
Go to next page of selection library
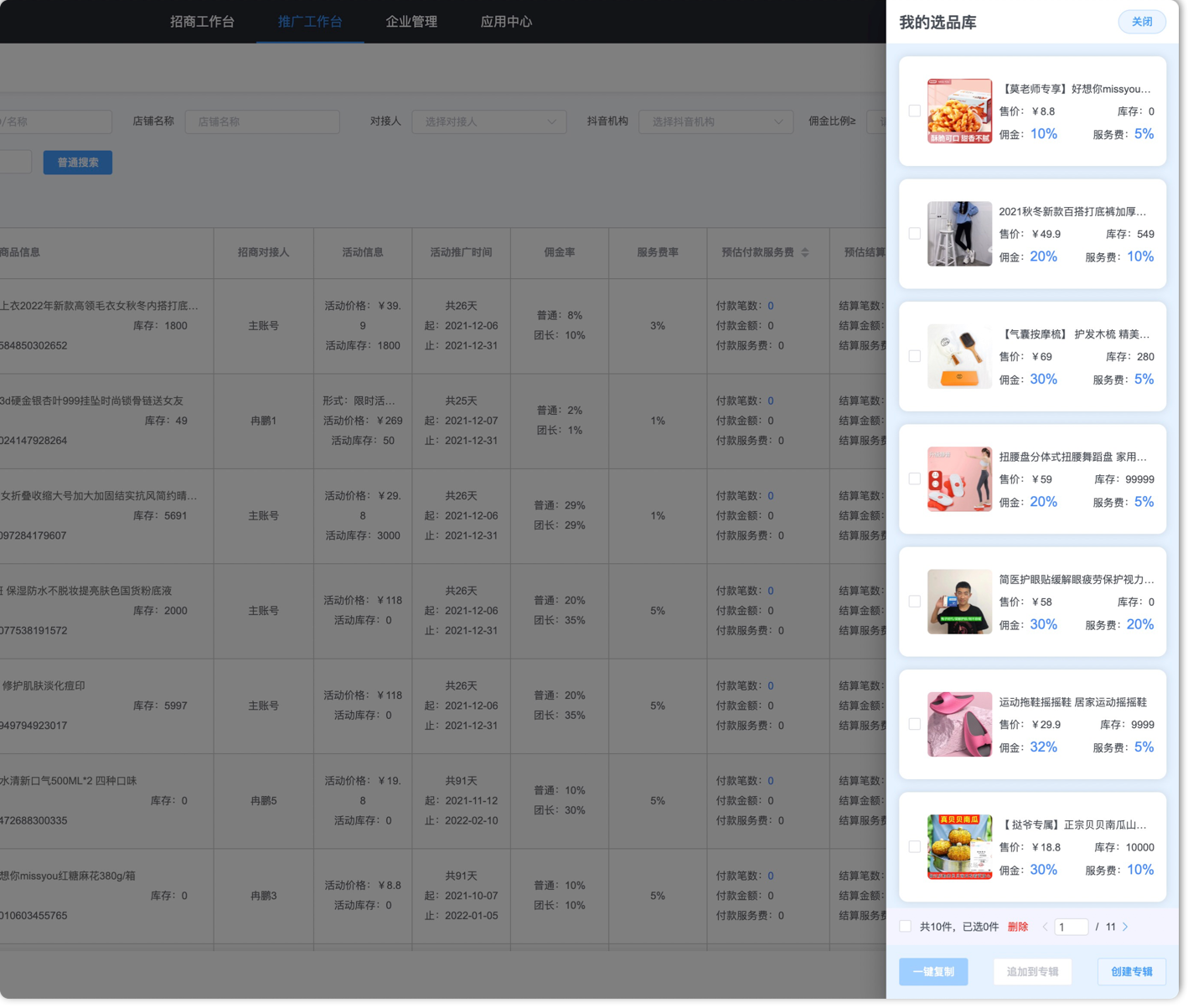click(1125, 927)
